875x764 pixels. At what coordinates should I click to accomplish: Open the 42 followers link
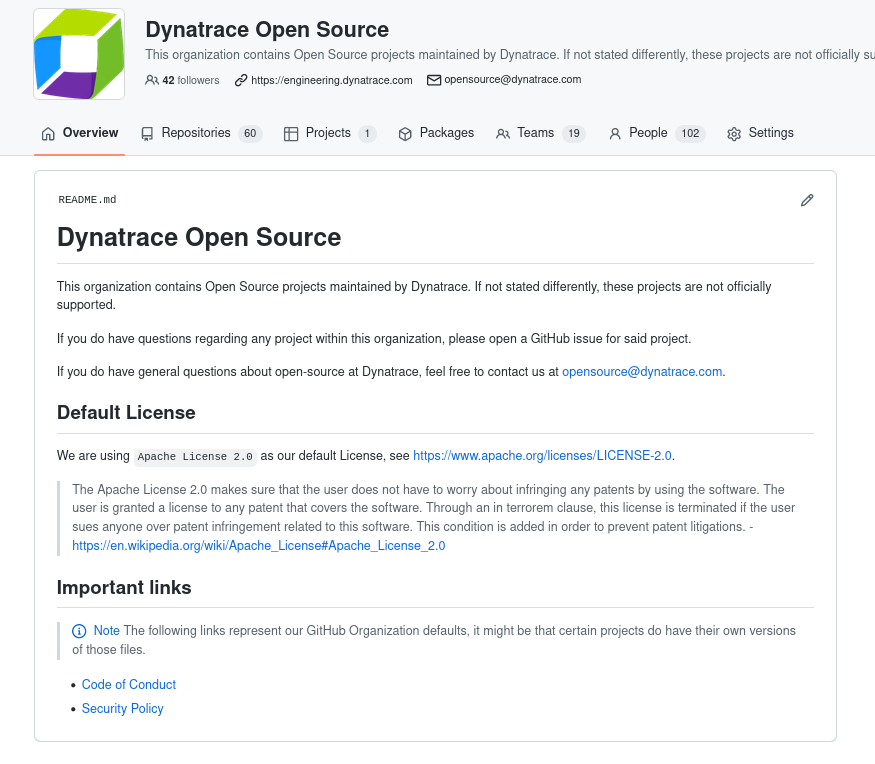tap(190, 80)
